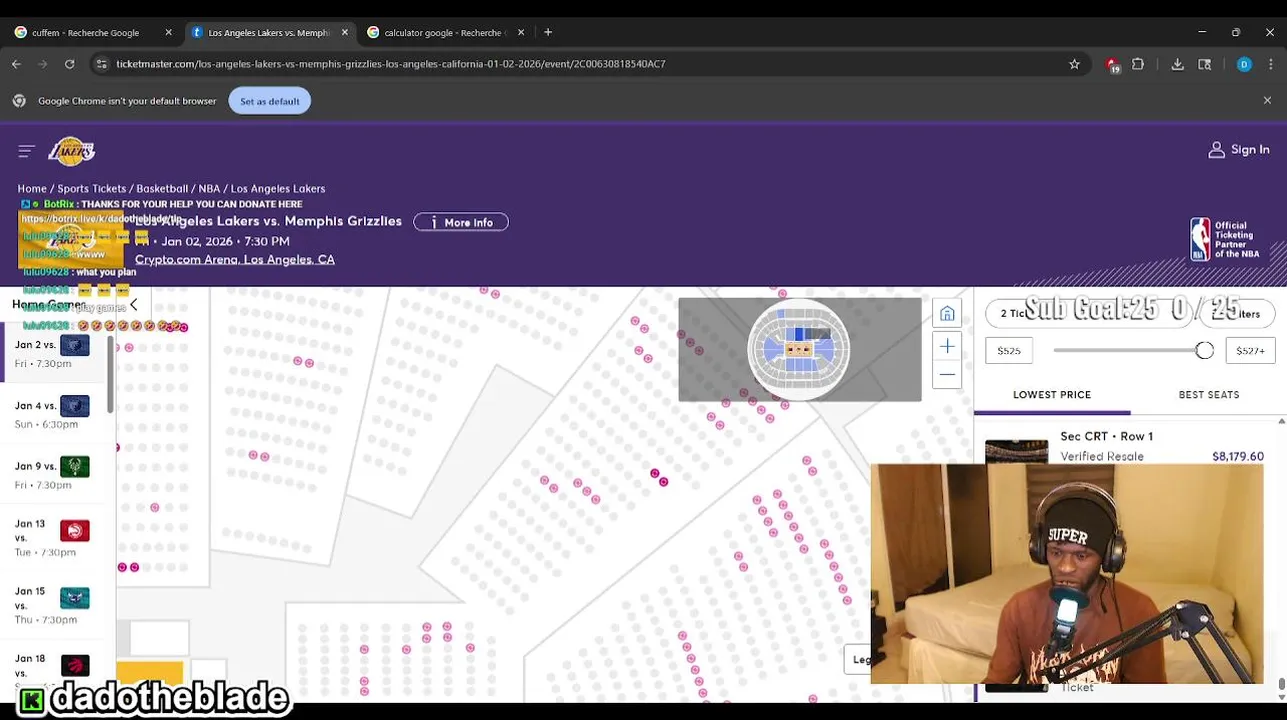
Task: Dismiss the default browser notification bar
Action: coord(1267,101)
